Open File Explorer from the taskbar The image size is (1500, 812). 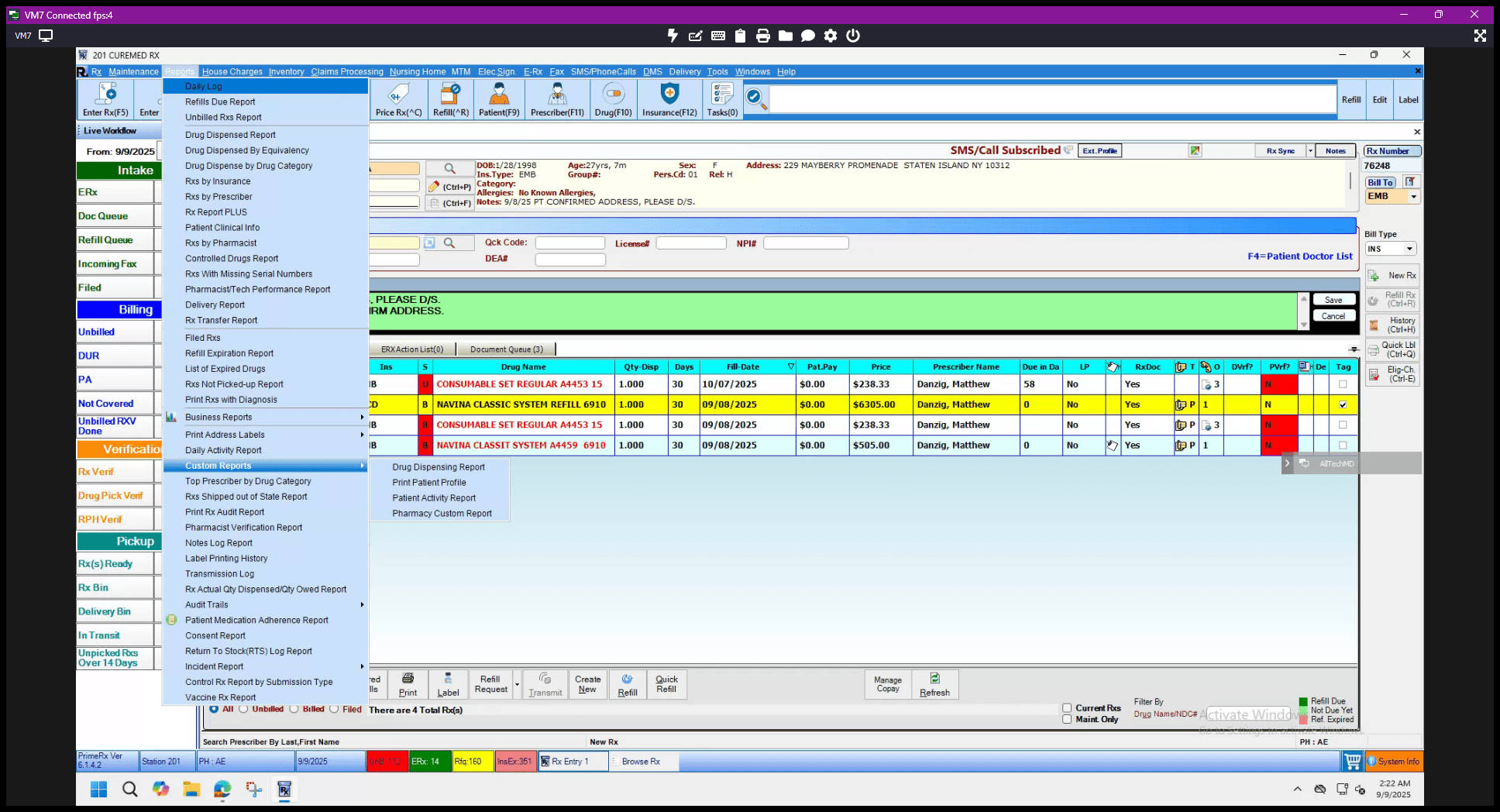coord(191,789)
